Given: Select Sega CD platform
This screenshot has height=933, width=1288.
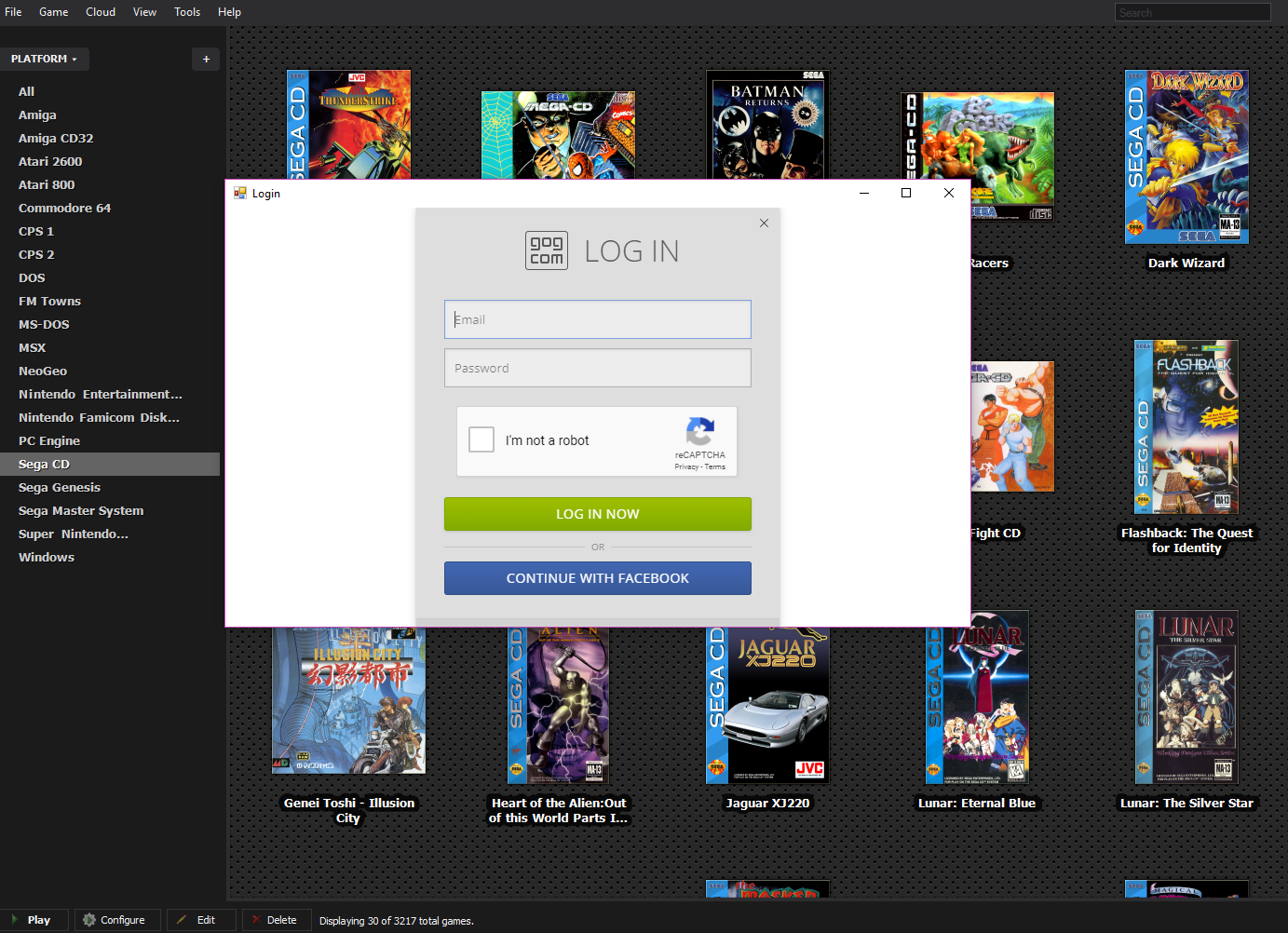Looking at the screenshot, I should tap(110, 464).
